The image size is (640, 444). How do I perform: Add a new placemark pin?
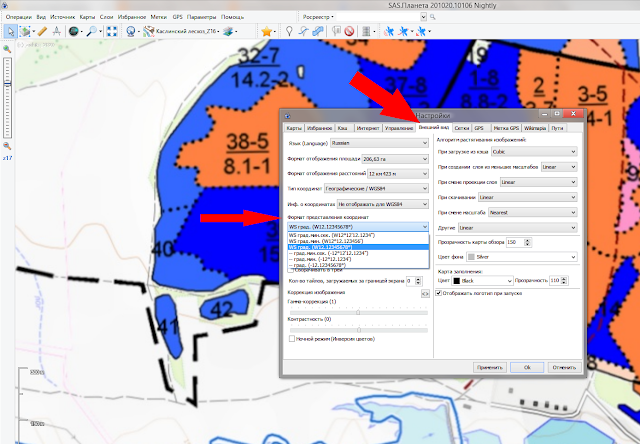coord(289,31)
